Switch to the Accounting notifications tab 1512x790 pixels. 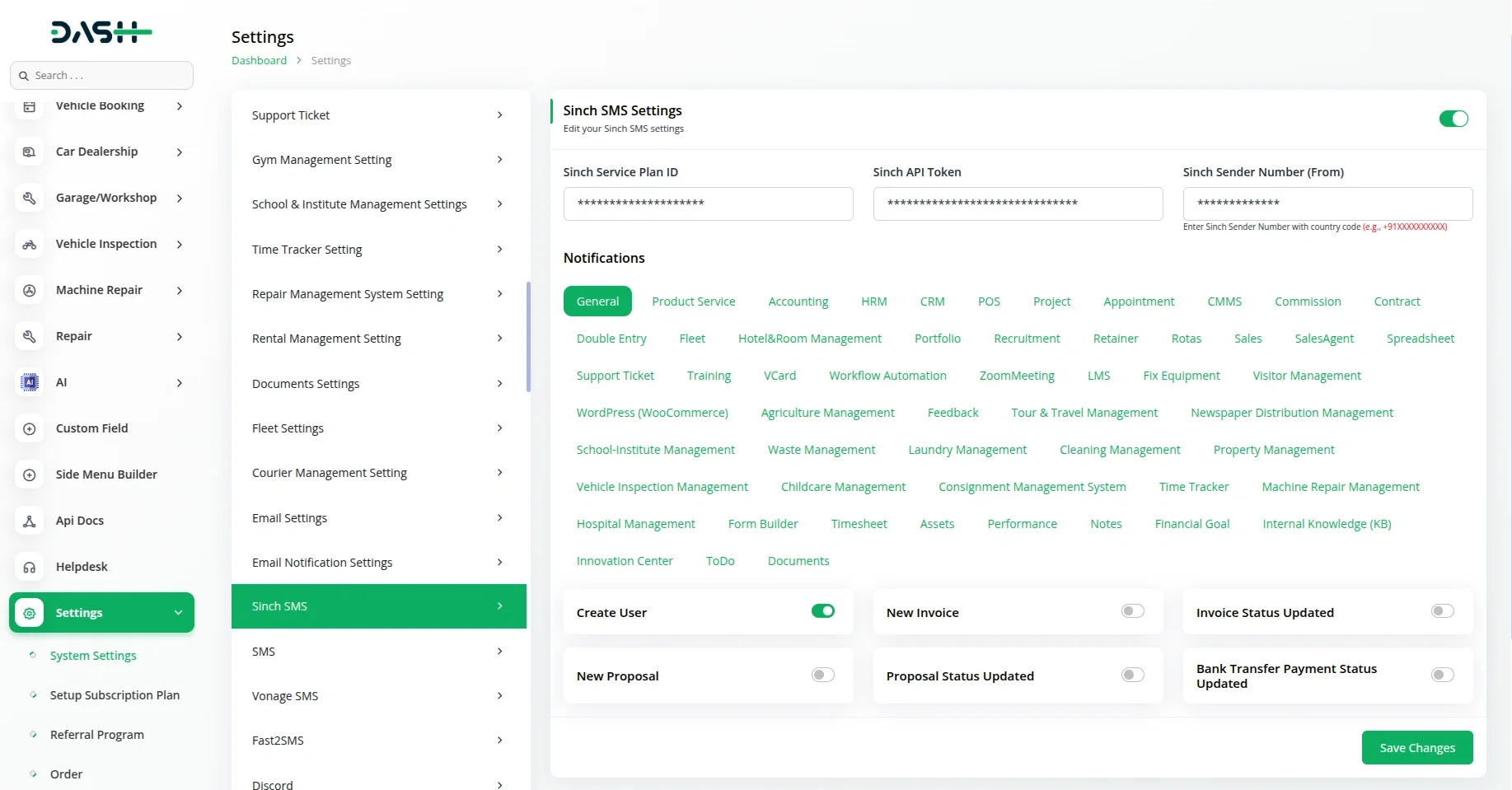pyautogui.click(x=798, y=302)
